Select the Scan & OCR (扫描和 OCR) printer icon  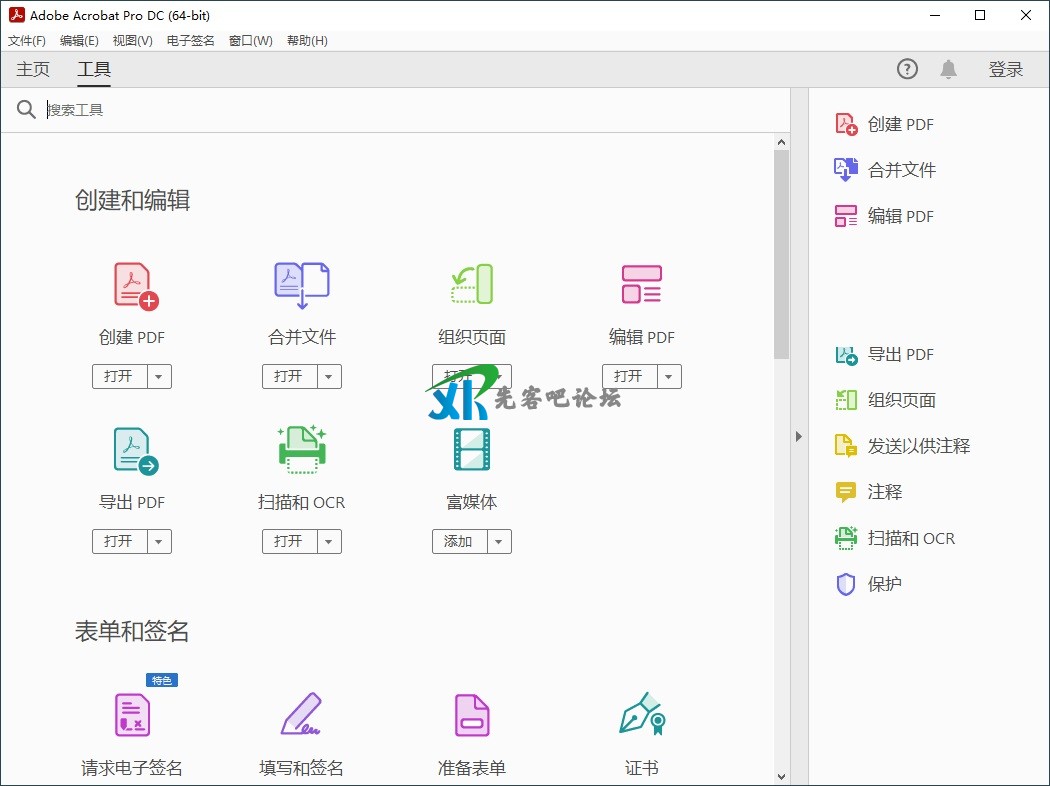pyautogui.click(x=302, y=449)
